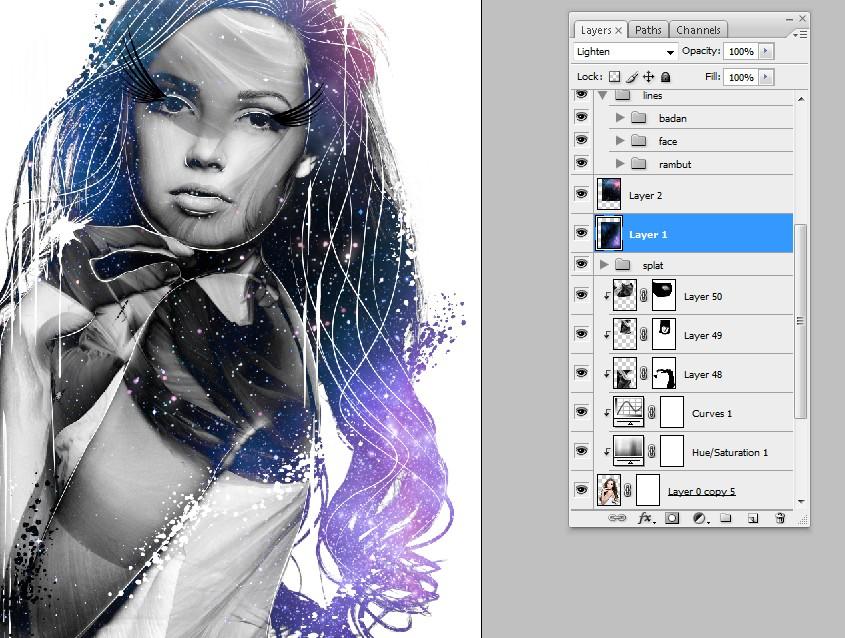Click the rambut group folder icon
Viewport: 845px width, 638px height.
pos(639,163)
